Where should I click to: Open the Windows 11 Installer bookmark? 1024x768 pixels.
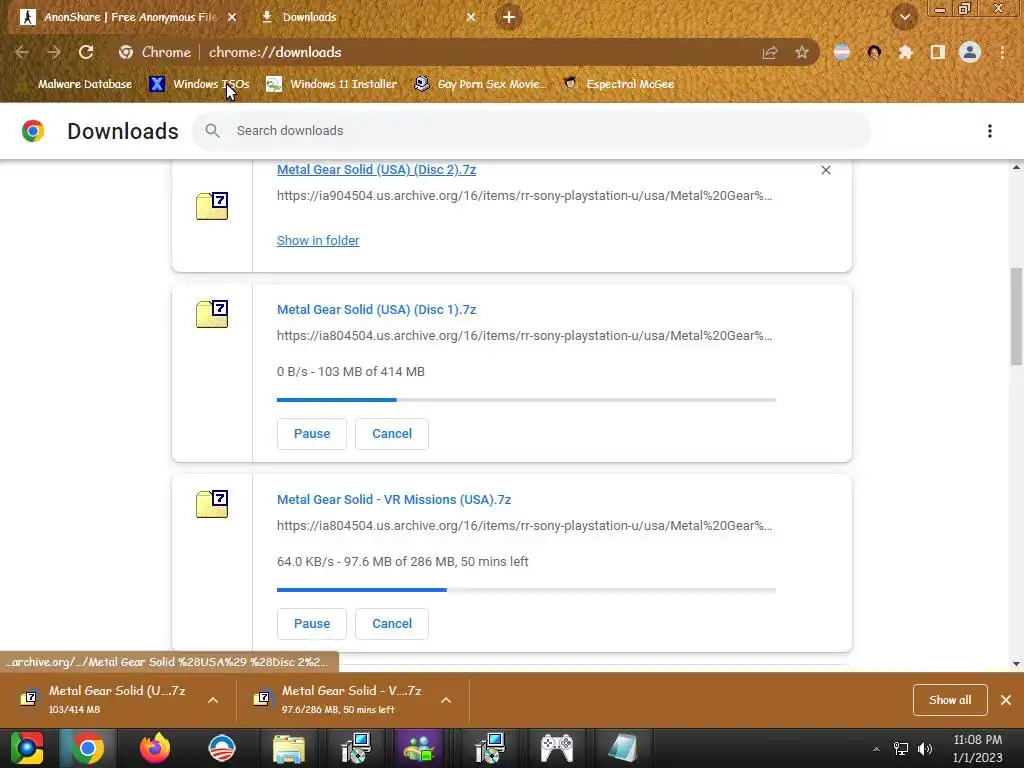click(332, 84)
